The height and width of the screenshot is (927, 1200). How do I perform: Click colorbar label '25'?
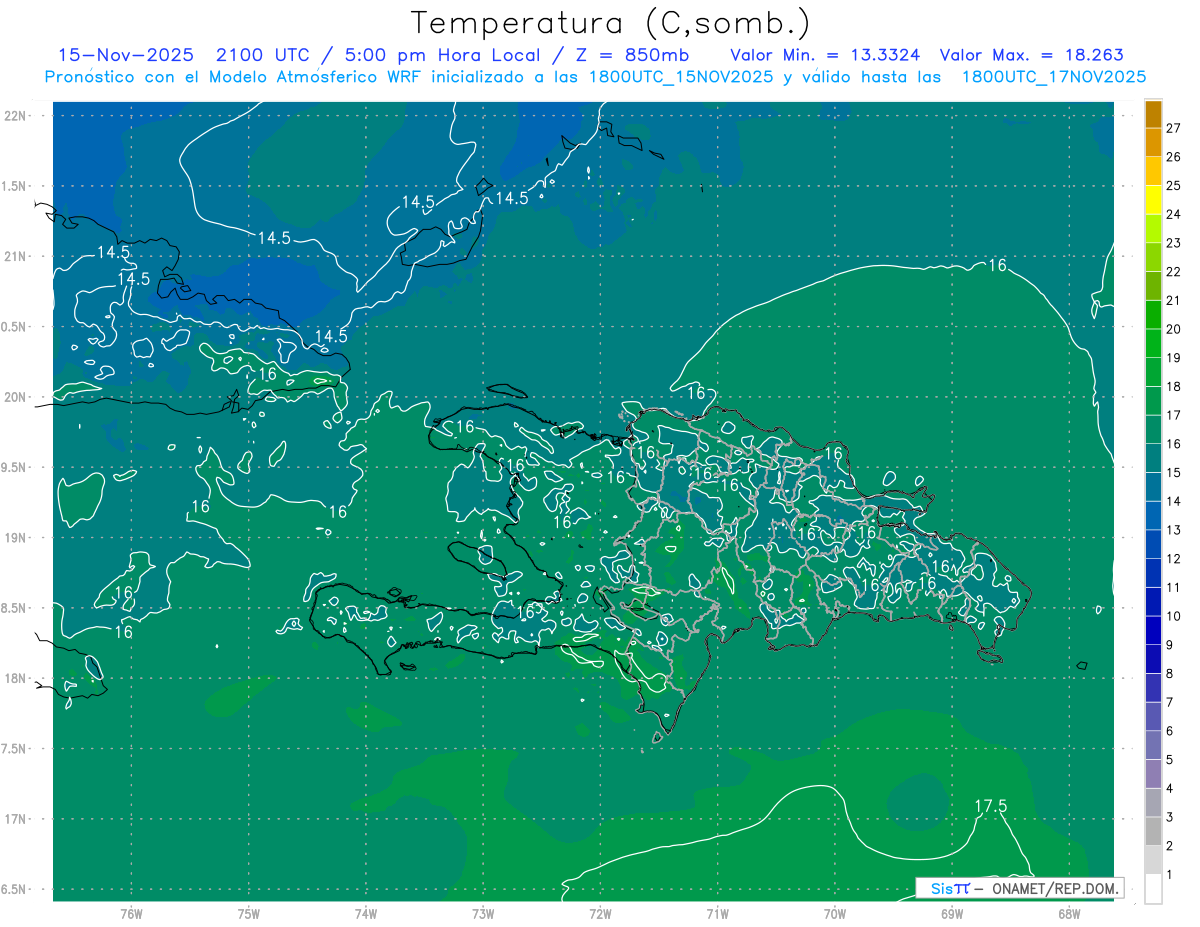[x=1173, y=185]
